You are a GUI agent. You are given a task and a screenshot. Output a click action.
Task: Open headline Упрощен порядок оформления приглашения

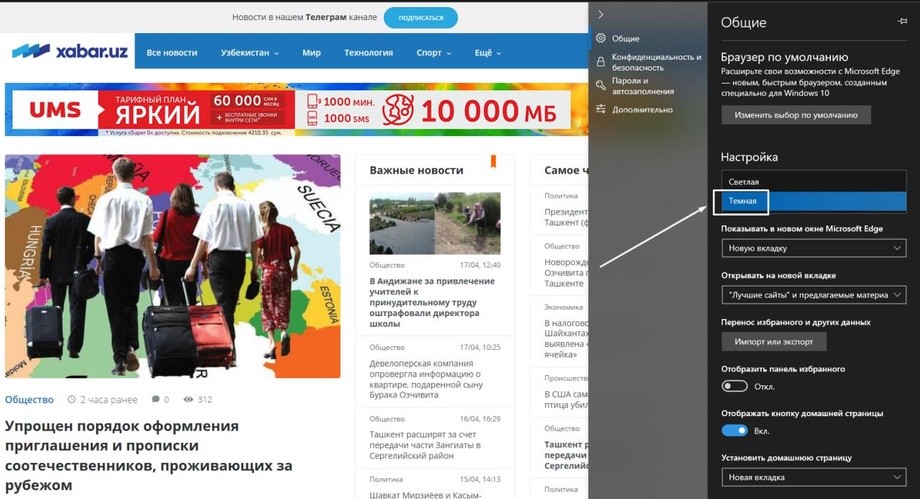148,455
